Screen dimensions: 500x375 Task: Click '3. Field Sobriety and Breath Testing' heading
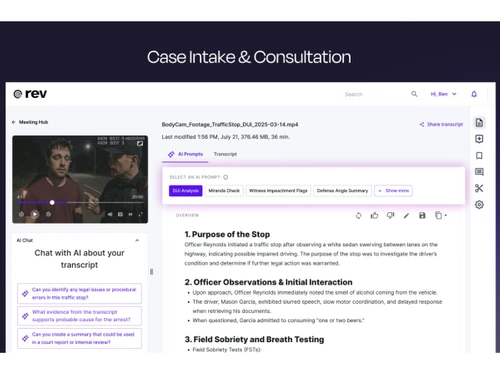pyautogui.click(x=254, y=339)
